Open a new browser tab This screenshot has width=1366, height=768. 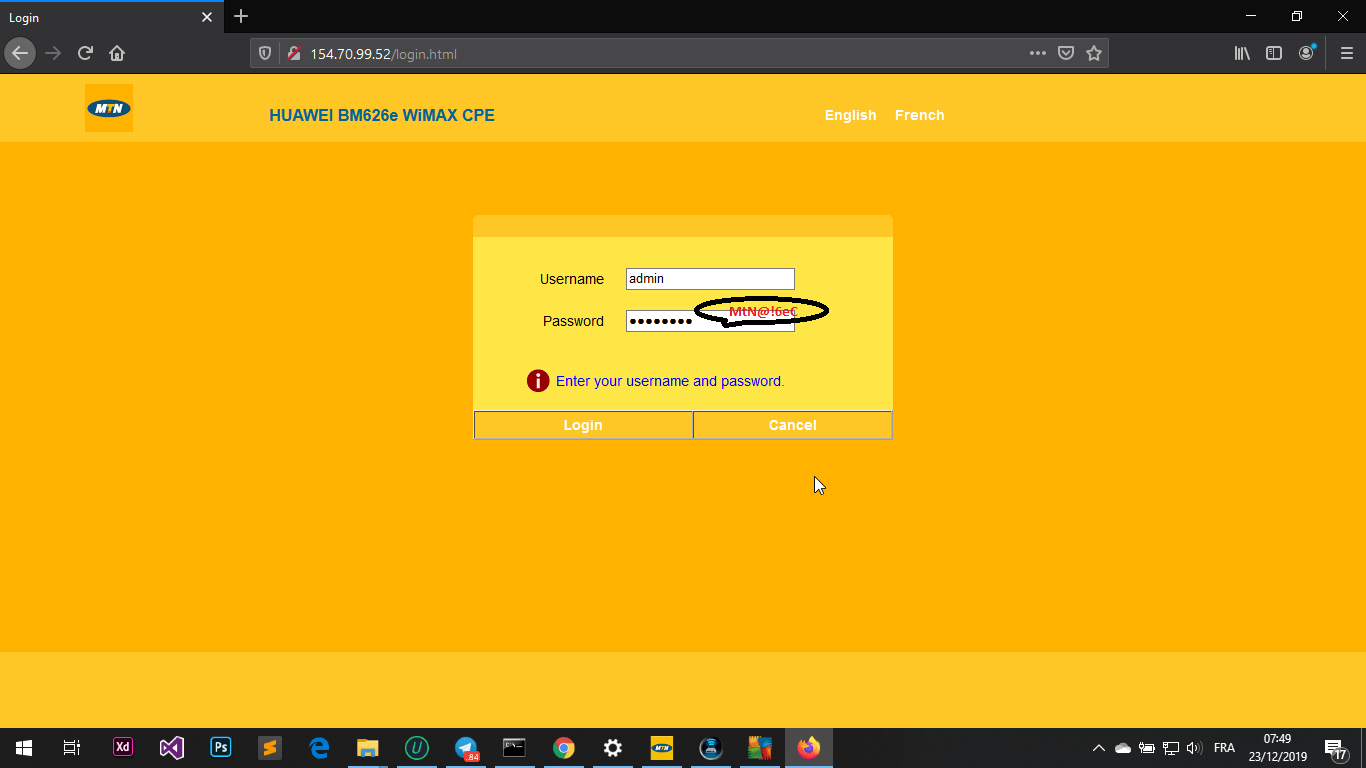(241, 17)
